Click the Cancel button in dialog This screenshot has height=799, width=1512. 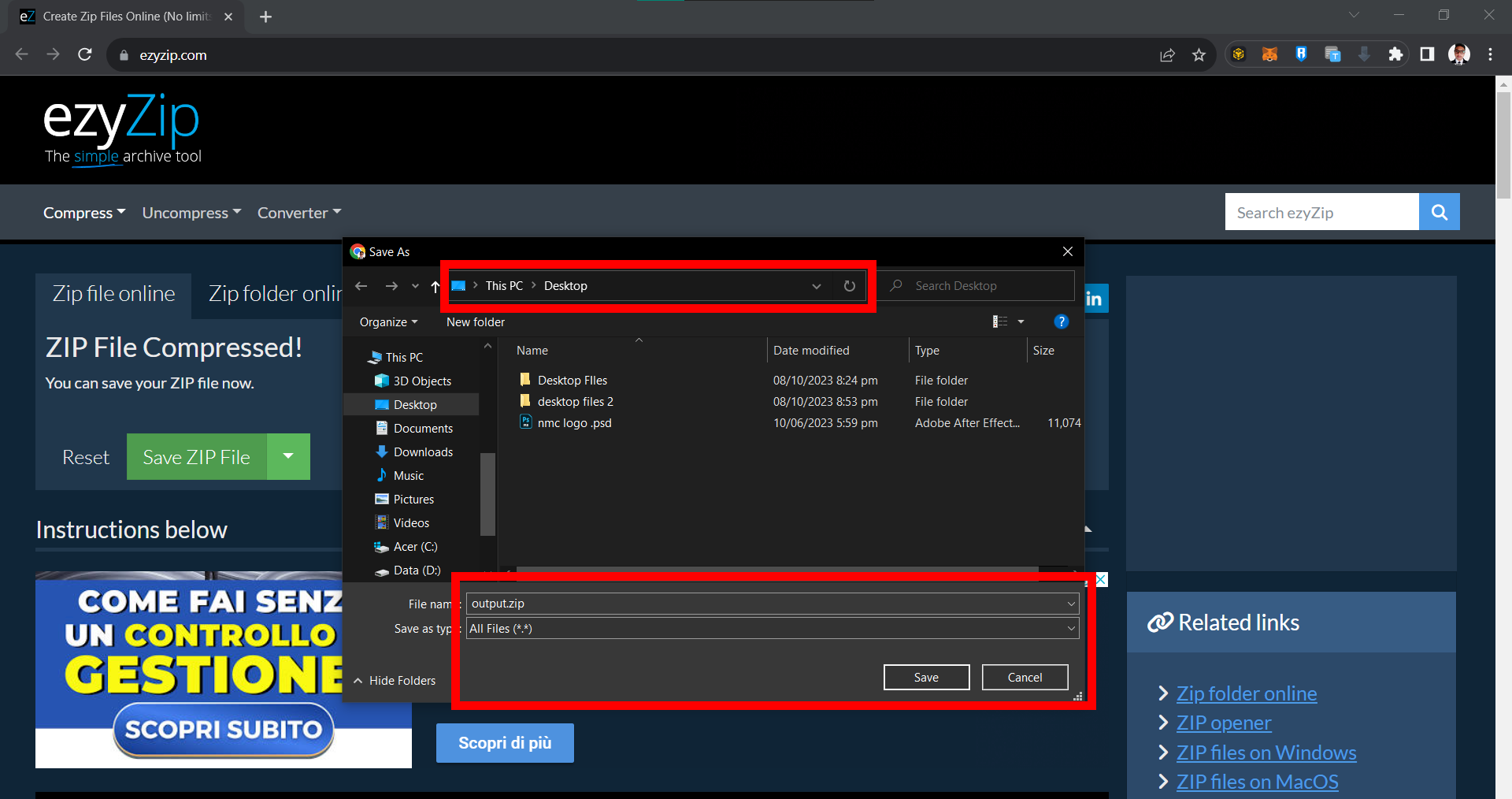(x=1025, y=677)
